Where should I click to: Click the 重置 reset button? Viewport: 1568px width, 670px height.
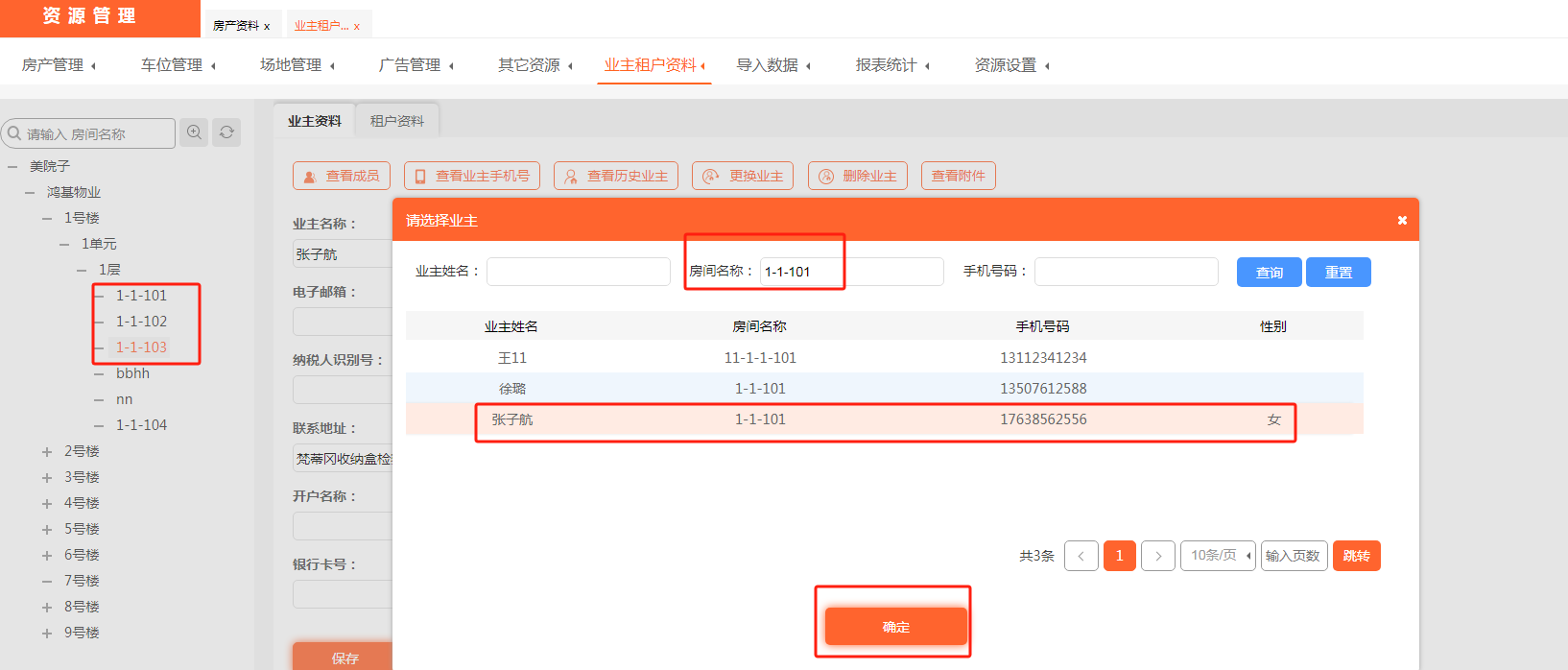1338,273
